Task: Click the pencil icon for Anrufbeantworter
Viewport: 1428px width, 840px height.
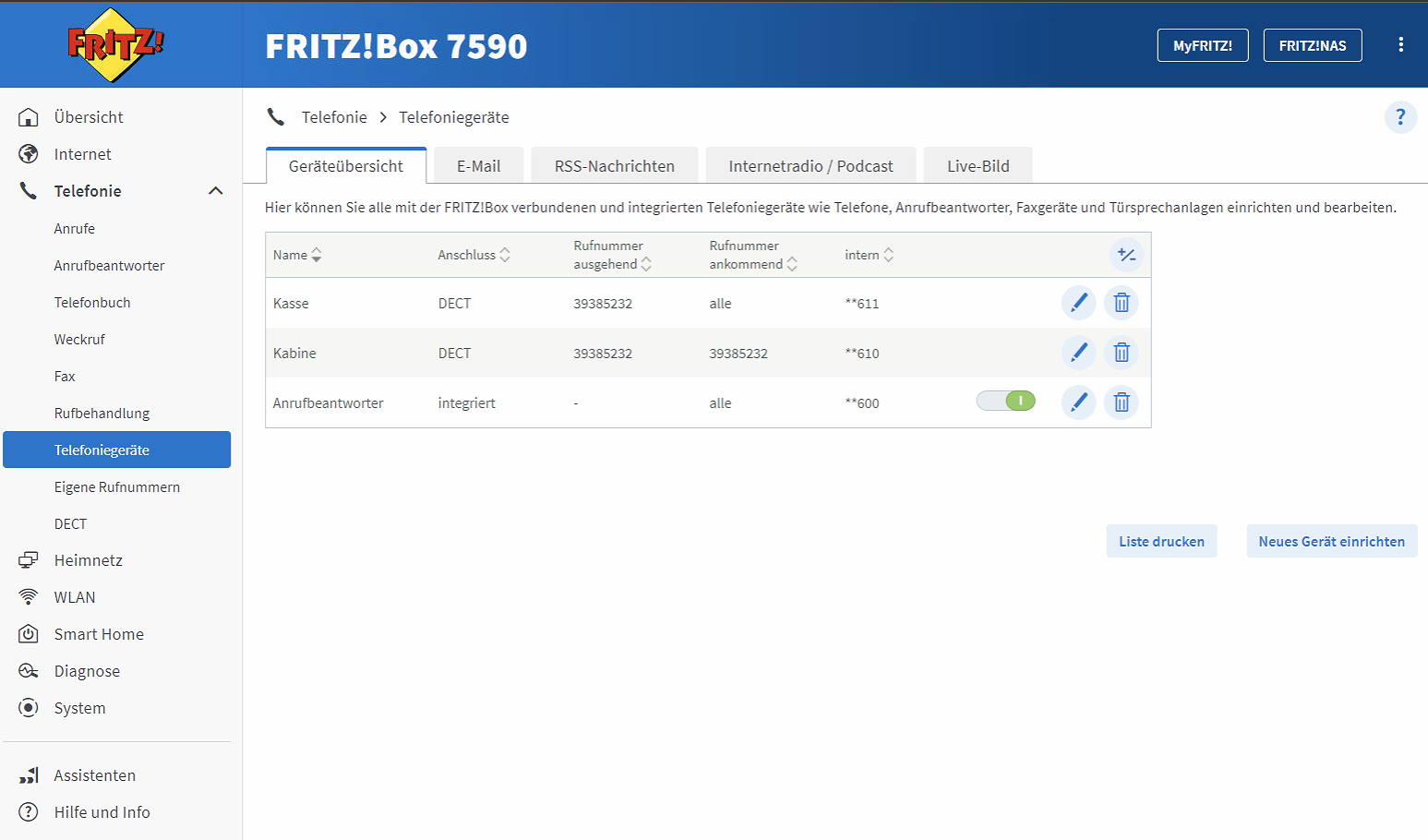Action: coord(1078,402)
